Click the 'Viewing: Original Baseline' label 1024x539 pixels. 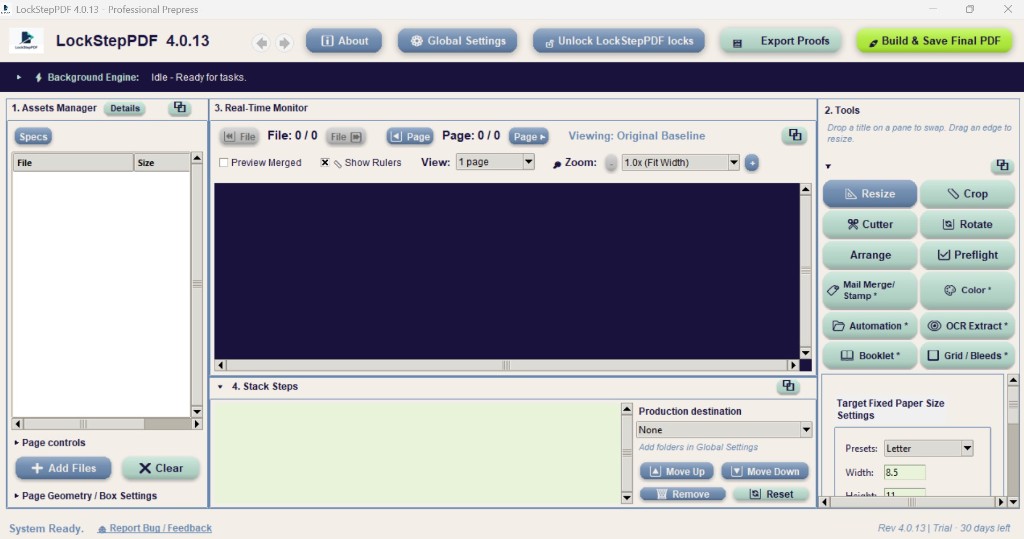click(x=637, y=136)
